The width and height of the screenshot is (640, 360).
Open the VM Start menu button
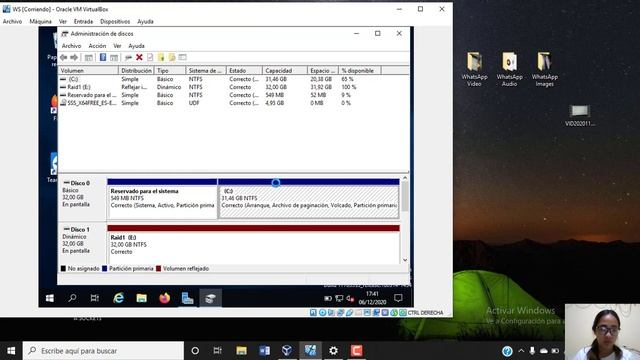(x=50, y=298)
